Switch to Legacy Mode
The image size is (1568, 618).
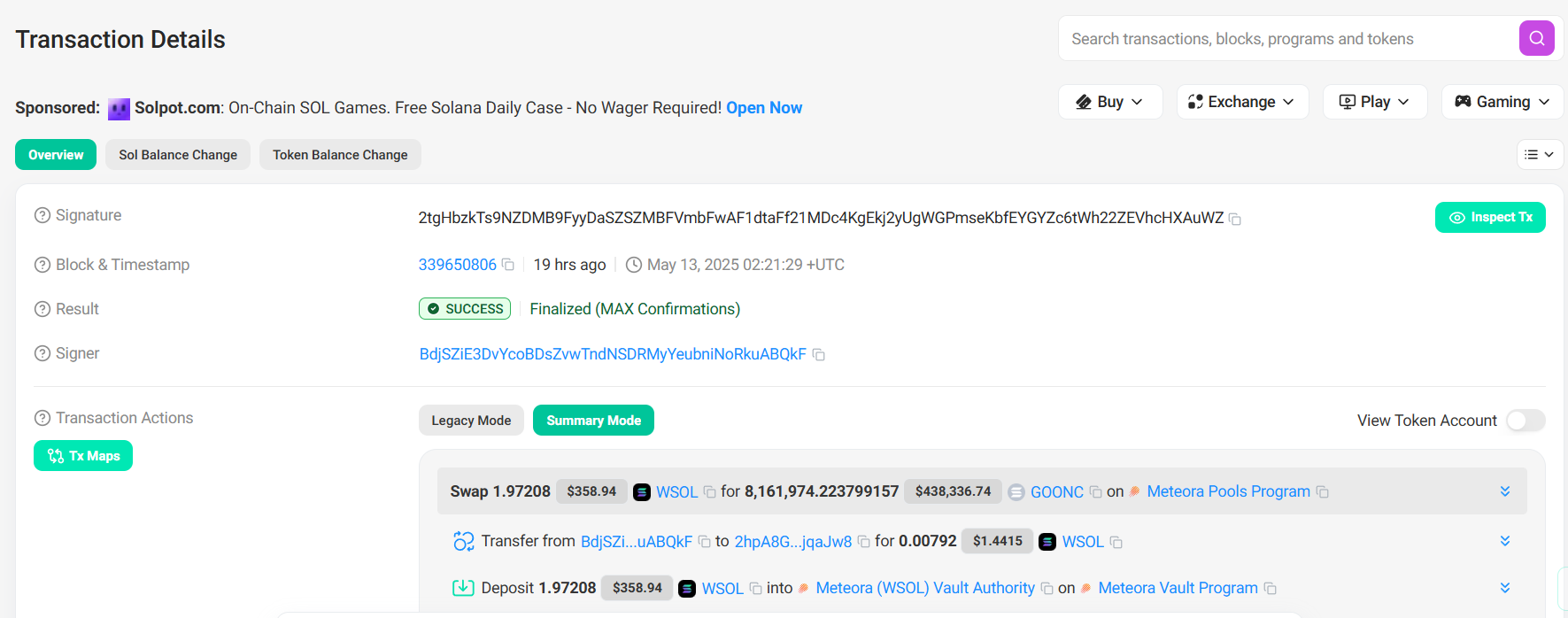coord(471,421)
